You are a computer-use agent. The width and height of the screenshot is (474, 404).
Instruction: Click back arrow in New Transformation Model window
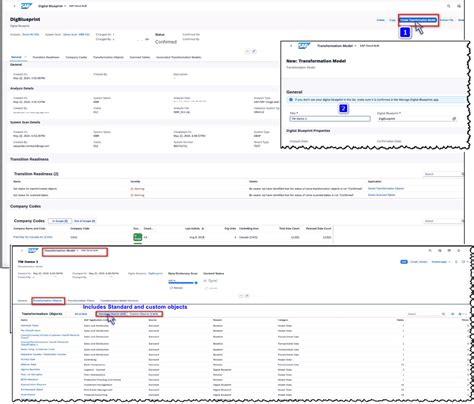pyautogui.click(x=291, y=46)
